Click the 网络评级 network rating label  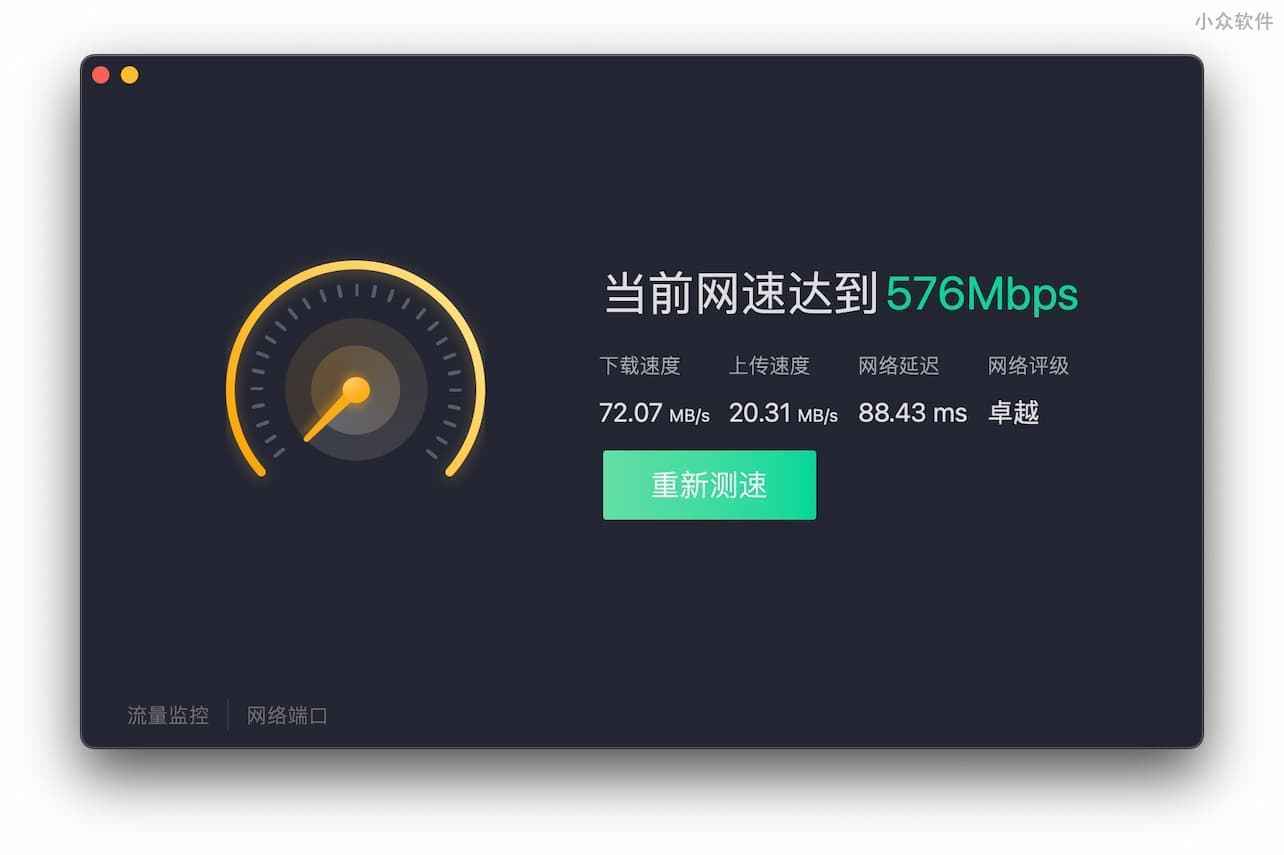tap(1028, 366)
